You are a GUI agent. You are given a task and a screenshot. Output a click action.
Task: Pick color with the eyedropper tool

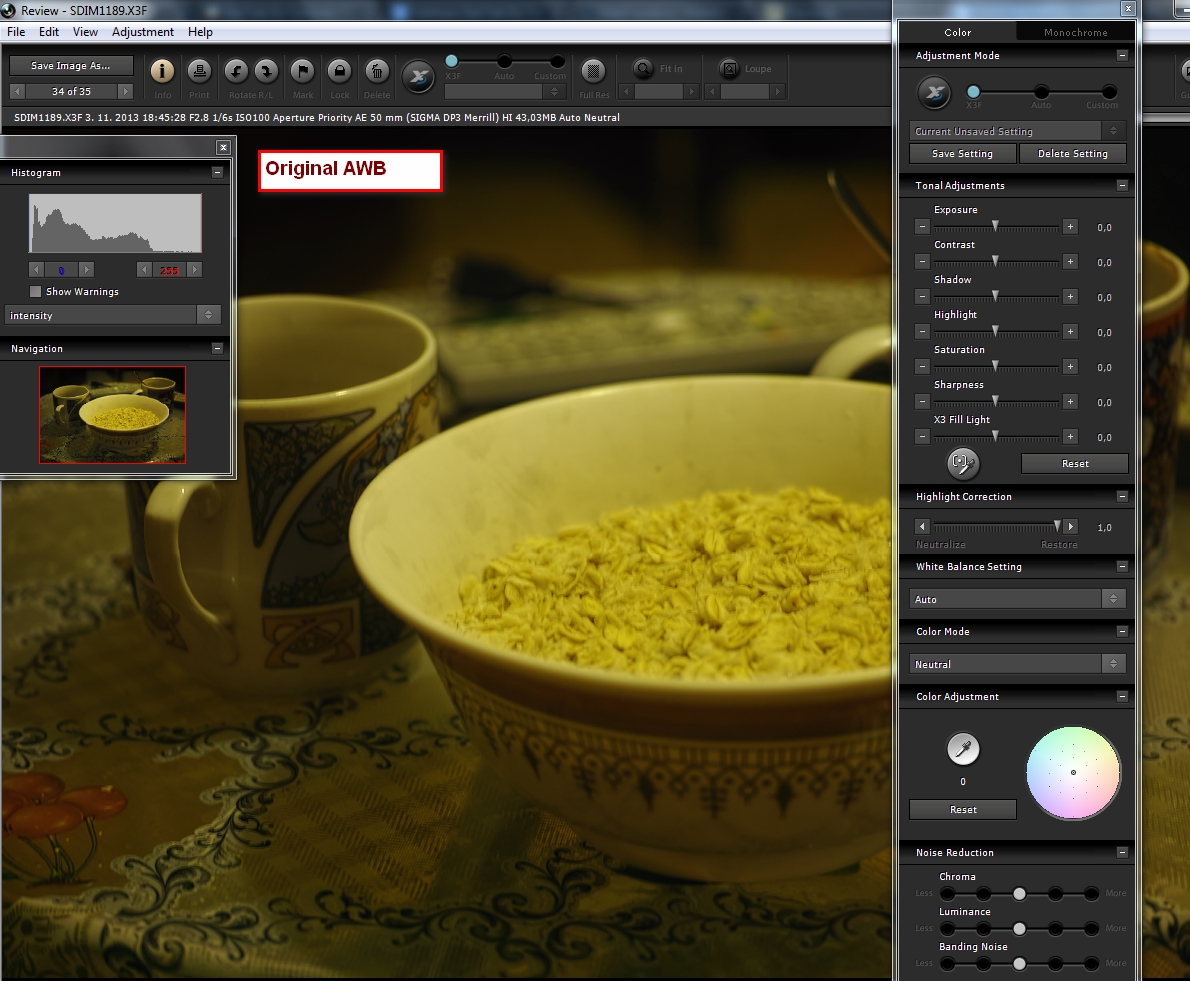963,749
